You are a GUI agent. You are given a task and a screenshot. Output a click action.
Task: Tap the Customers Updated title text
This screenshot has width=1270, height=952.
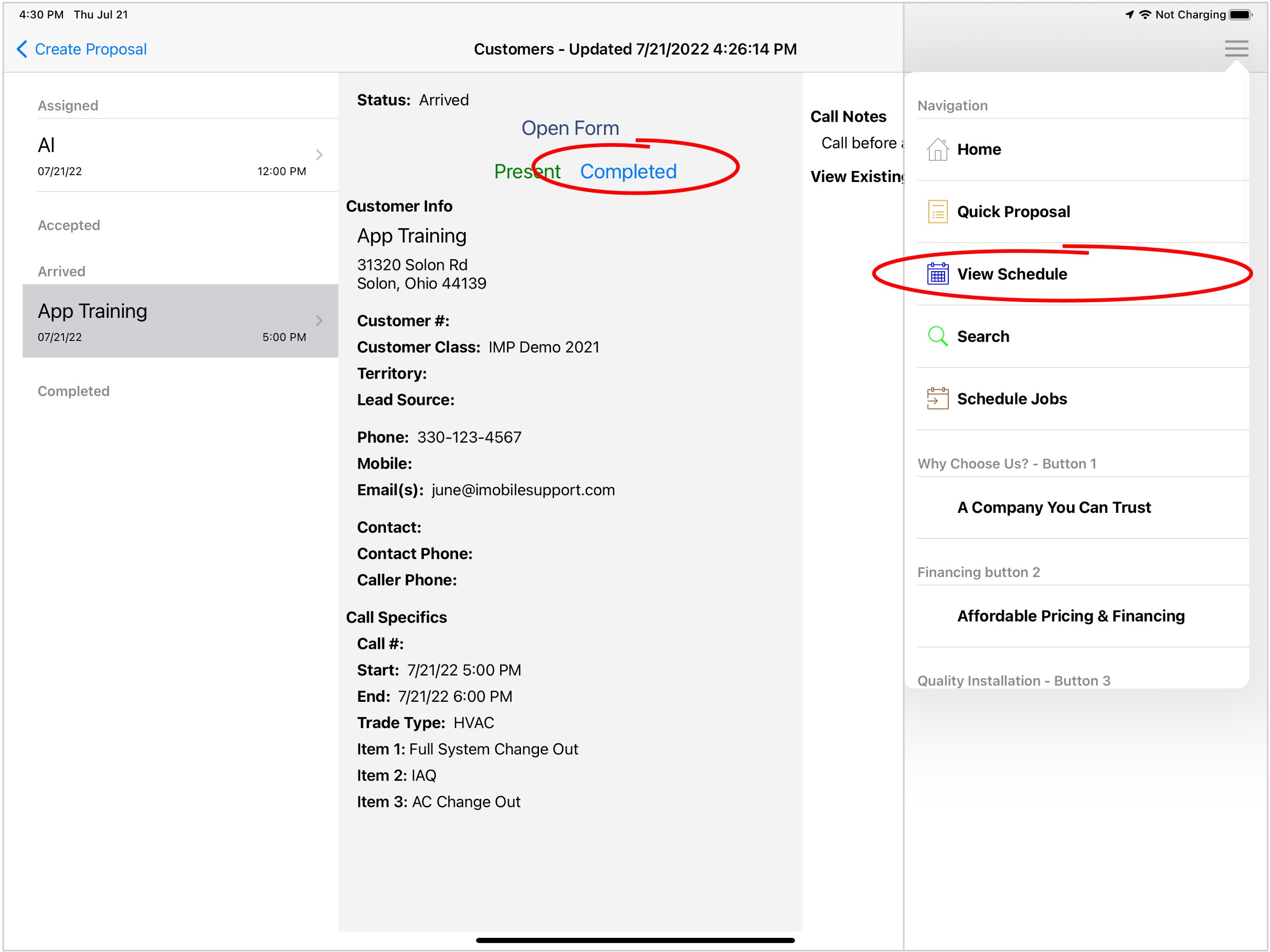tap(635, 49)
